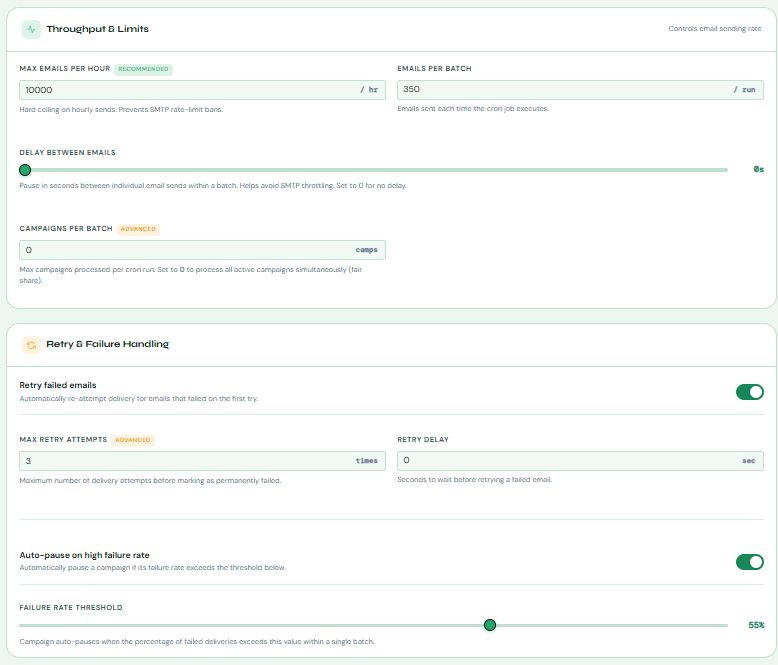Click the FAILURE RATE THRESHOLD label
This screenshot has height=665, width=778.
click(x=70, y=607)
